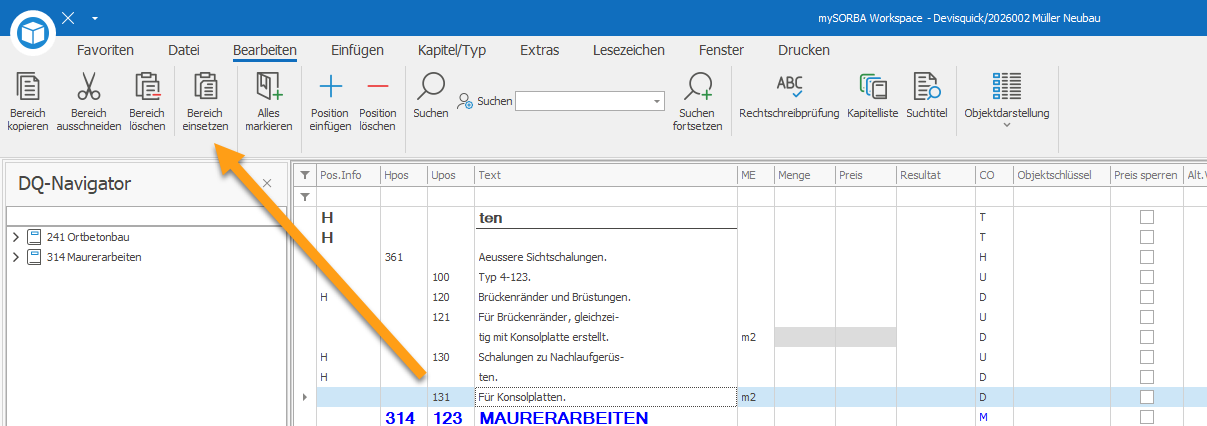Expand 314 Maurerarbeiten tree node
Screen dimensions: 1207x426
pyautogui.click(x=16, y=257)
